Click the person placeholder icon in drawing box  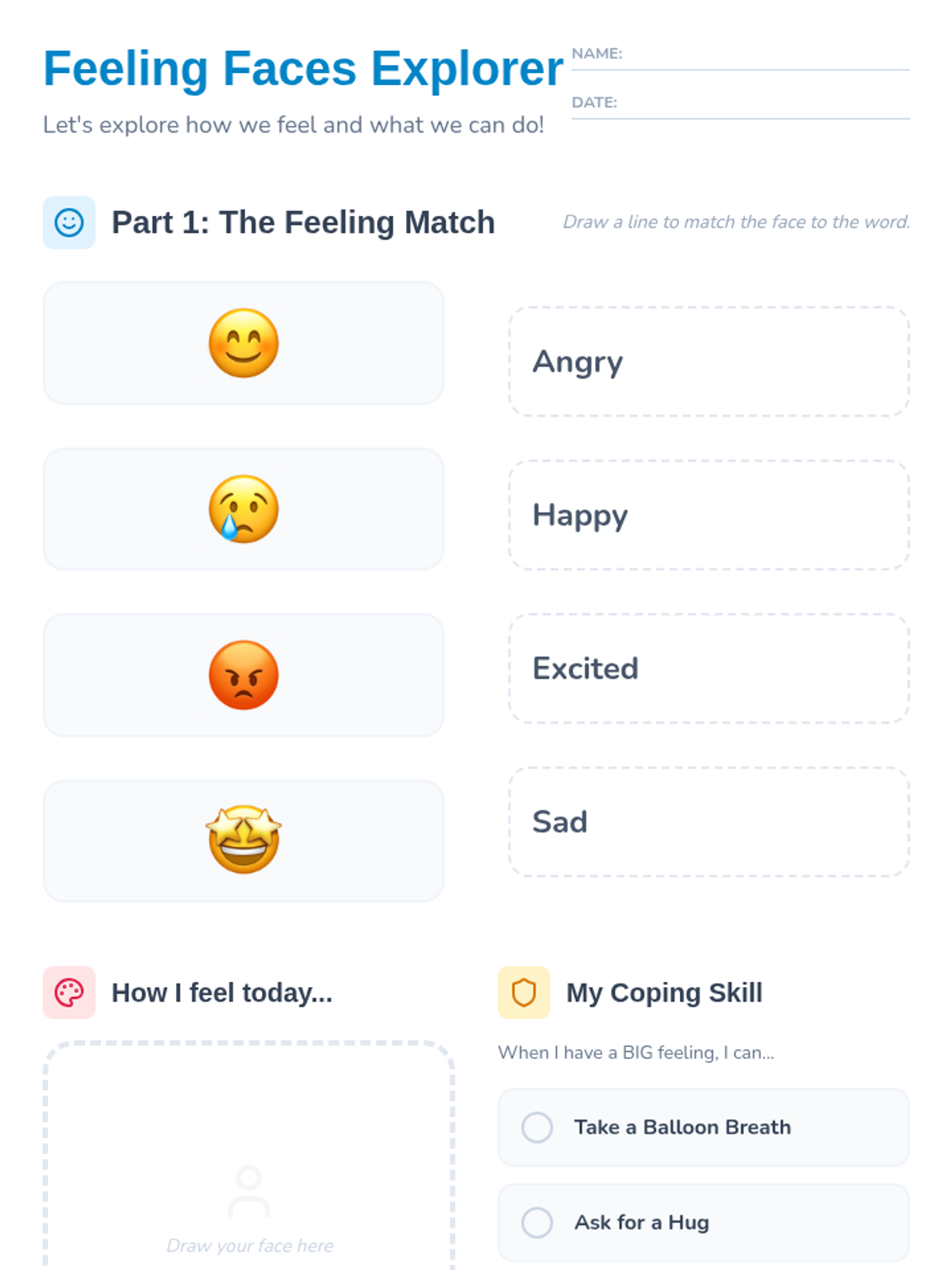coord(249,1191)
